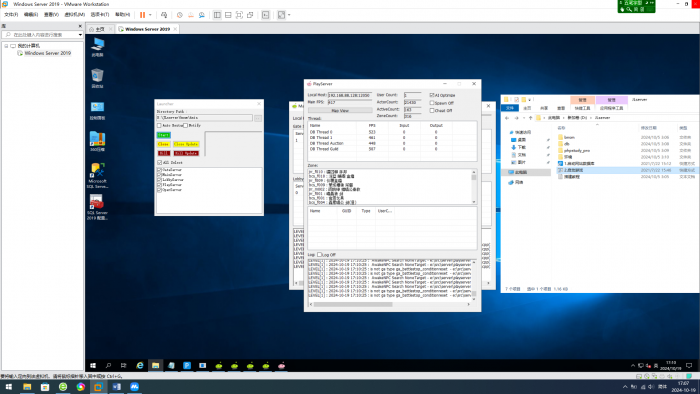Collapse the 我的计算机 tree node
This screenshot has height=394, width=700.
pyautogui.click(x=6, y=46)
